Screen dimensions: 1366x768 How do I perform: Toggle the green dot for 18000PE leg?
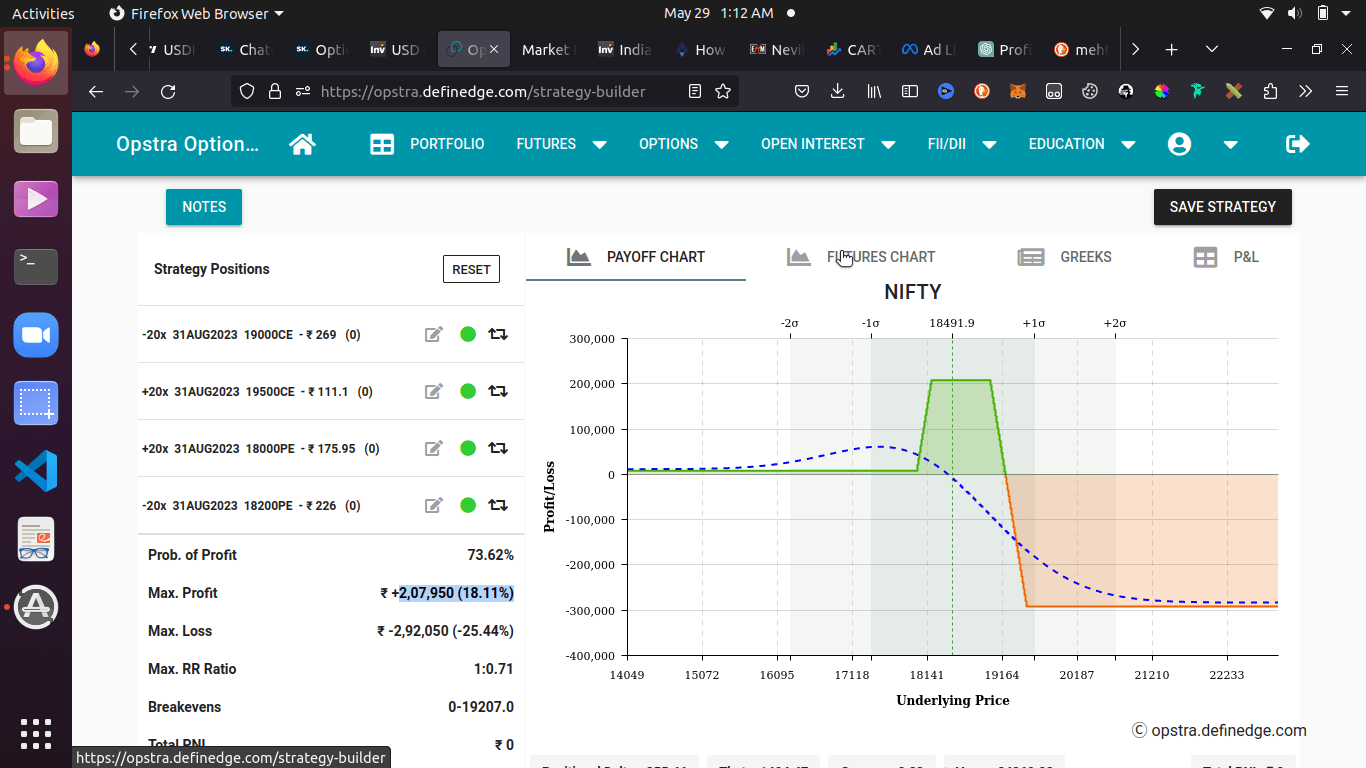468,449
